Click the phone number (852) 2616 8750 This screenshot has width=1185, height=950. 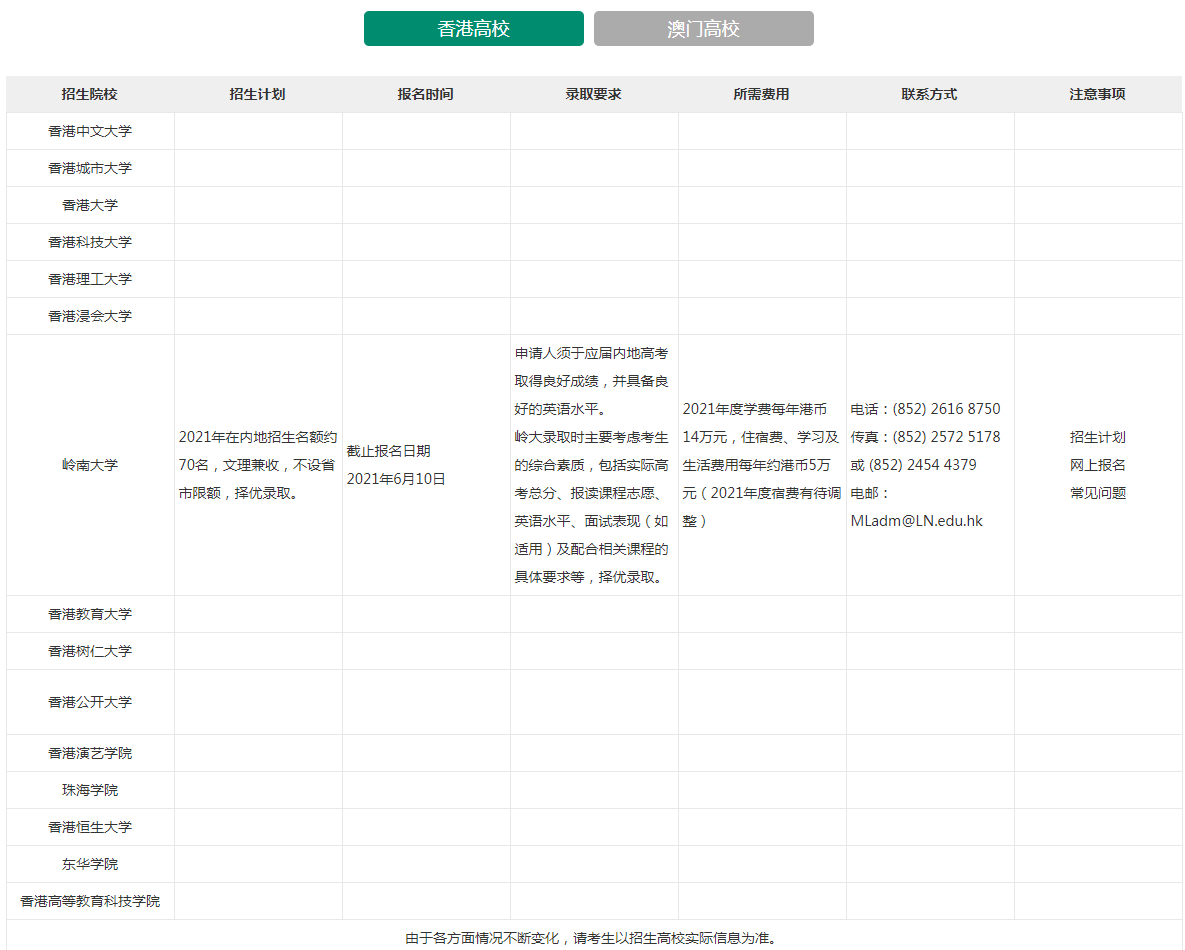(x=946, y=410)
